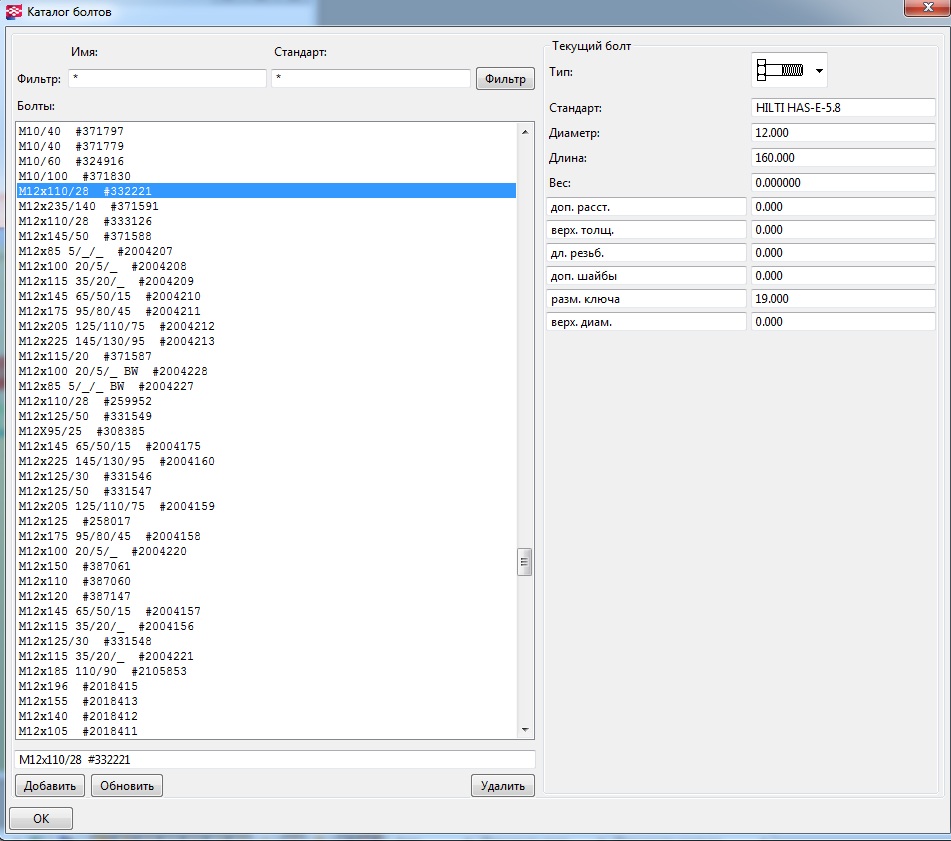This screenshot has width=951, height=841.
Task: Click the Каталог болтов window title icon
Action: pos(14,13)
